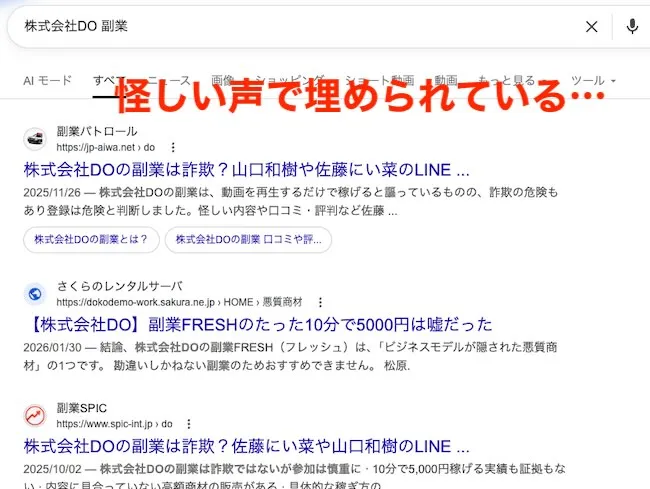The width and height of the screenshot is (650, 489).
Task: Click the snippet dated 2026/01/30
Action: pos(290,356)
